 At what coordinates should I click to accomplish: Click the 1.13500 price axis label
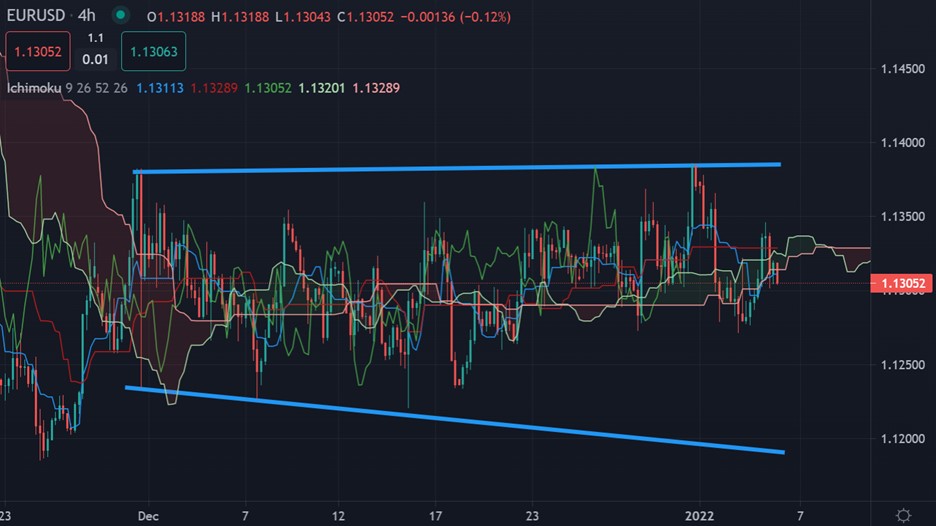903,217
